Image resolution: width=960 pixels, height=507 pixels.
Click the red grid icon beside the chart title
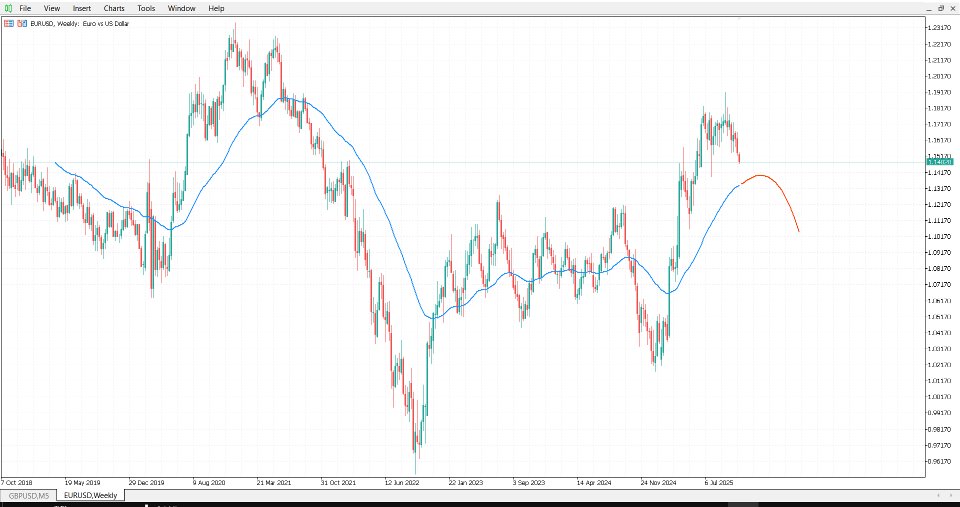click(9, 23)
